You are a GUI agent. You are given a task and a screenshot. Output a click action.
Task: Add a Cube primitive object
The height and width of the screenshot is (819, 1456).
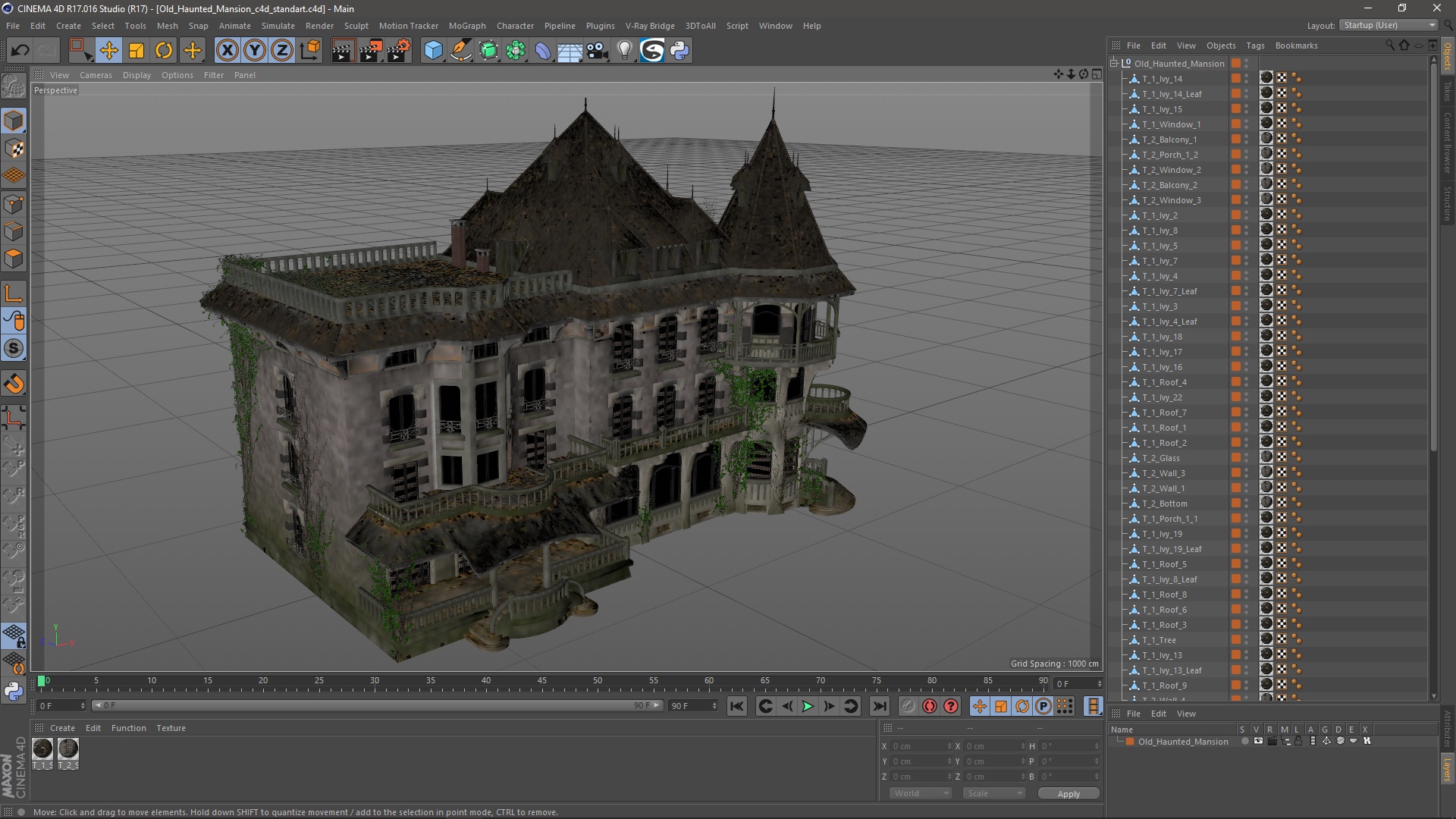(x=433, y=51)
